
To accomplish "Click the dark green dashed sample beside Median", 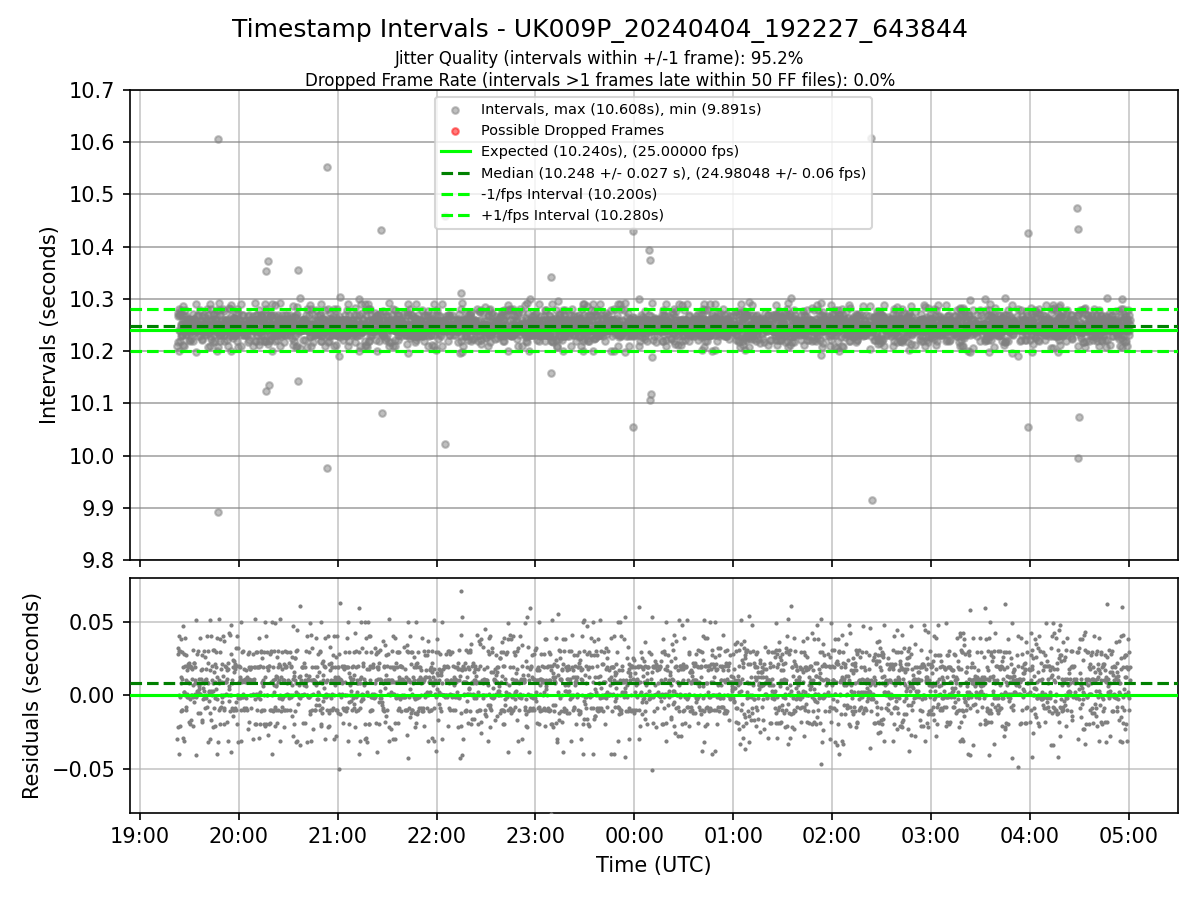I will point(455,173).
